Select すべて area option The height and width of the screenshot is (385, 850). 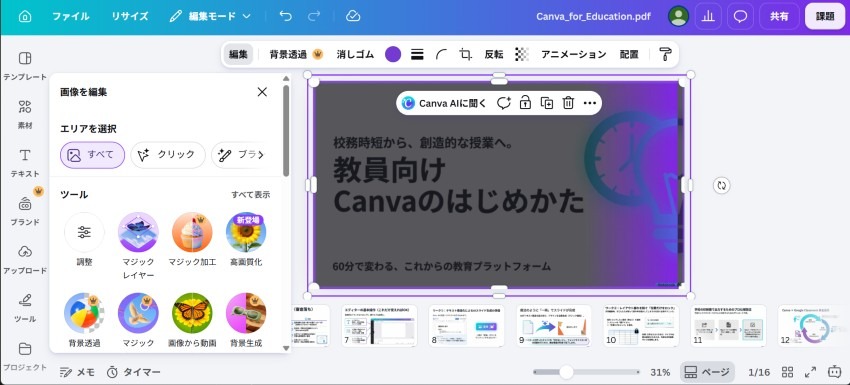pyautogui.click(x=92, y=155)
